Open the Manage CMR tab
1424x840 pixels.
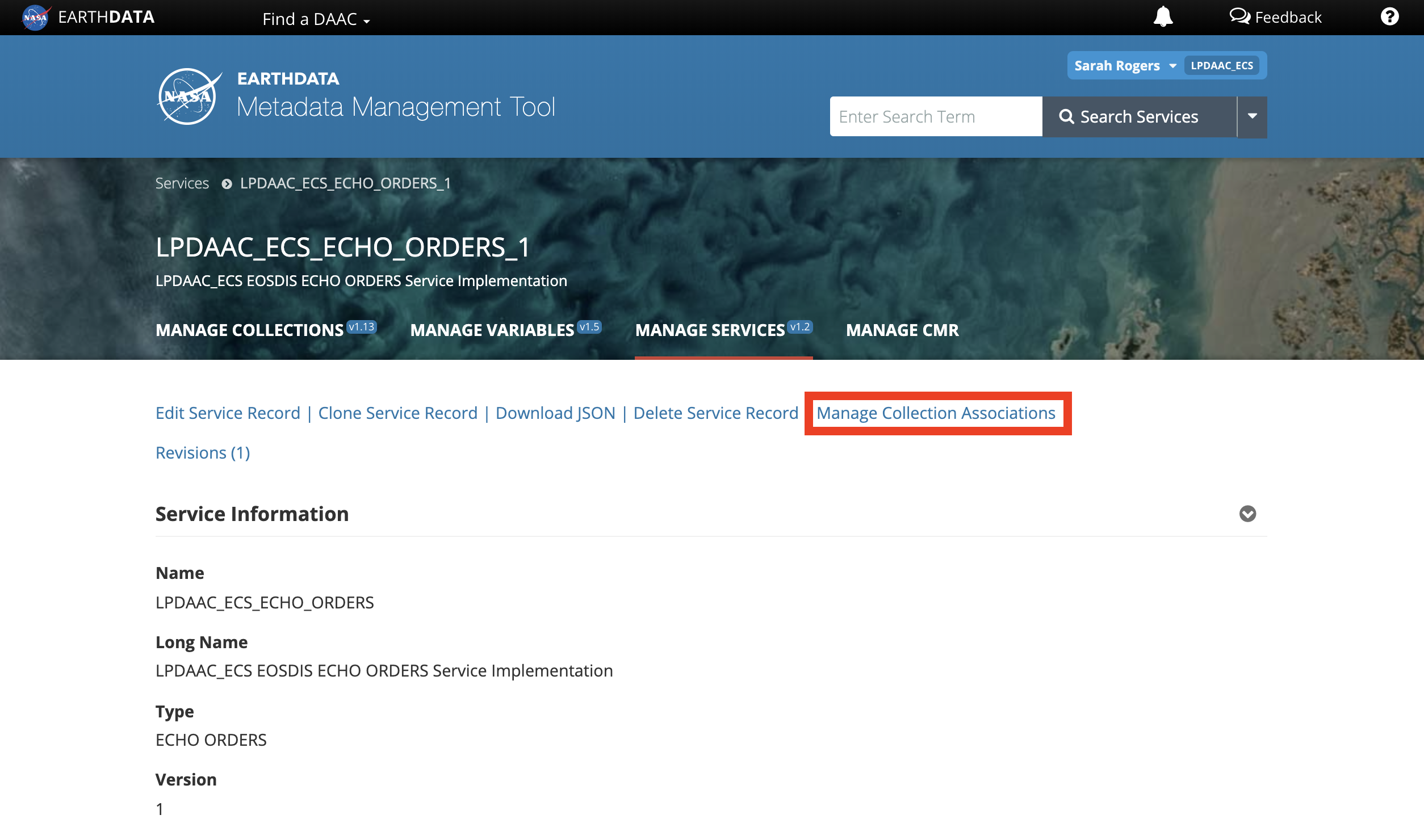coord(902,330)
